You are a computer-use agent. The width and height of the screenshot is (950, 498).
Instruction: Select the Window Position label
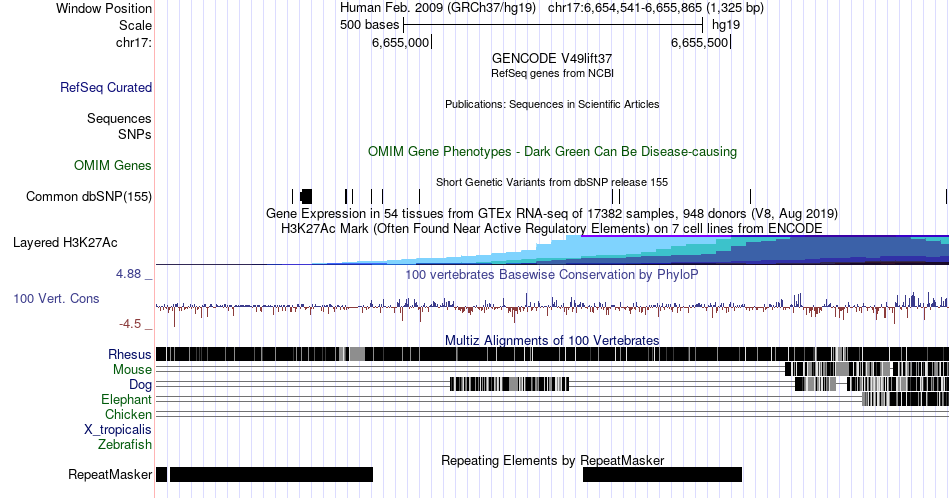104,8
